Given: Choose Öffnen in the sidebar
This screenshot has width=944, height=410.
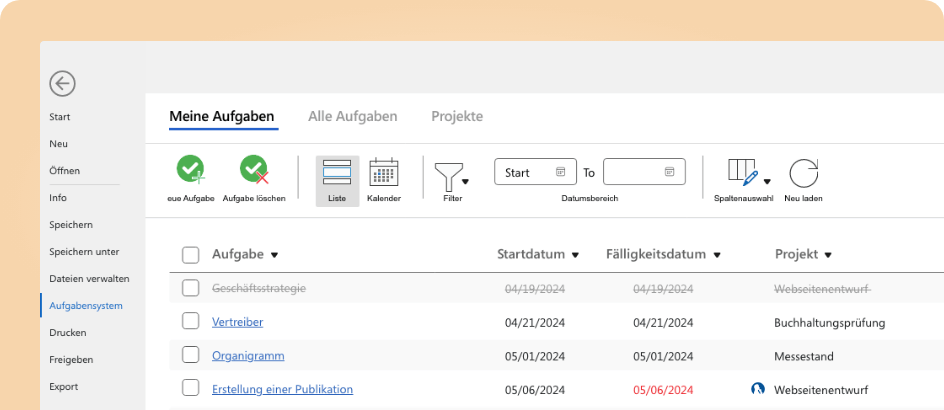Looking at the screenshot, I should (x=64, y=171).
